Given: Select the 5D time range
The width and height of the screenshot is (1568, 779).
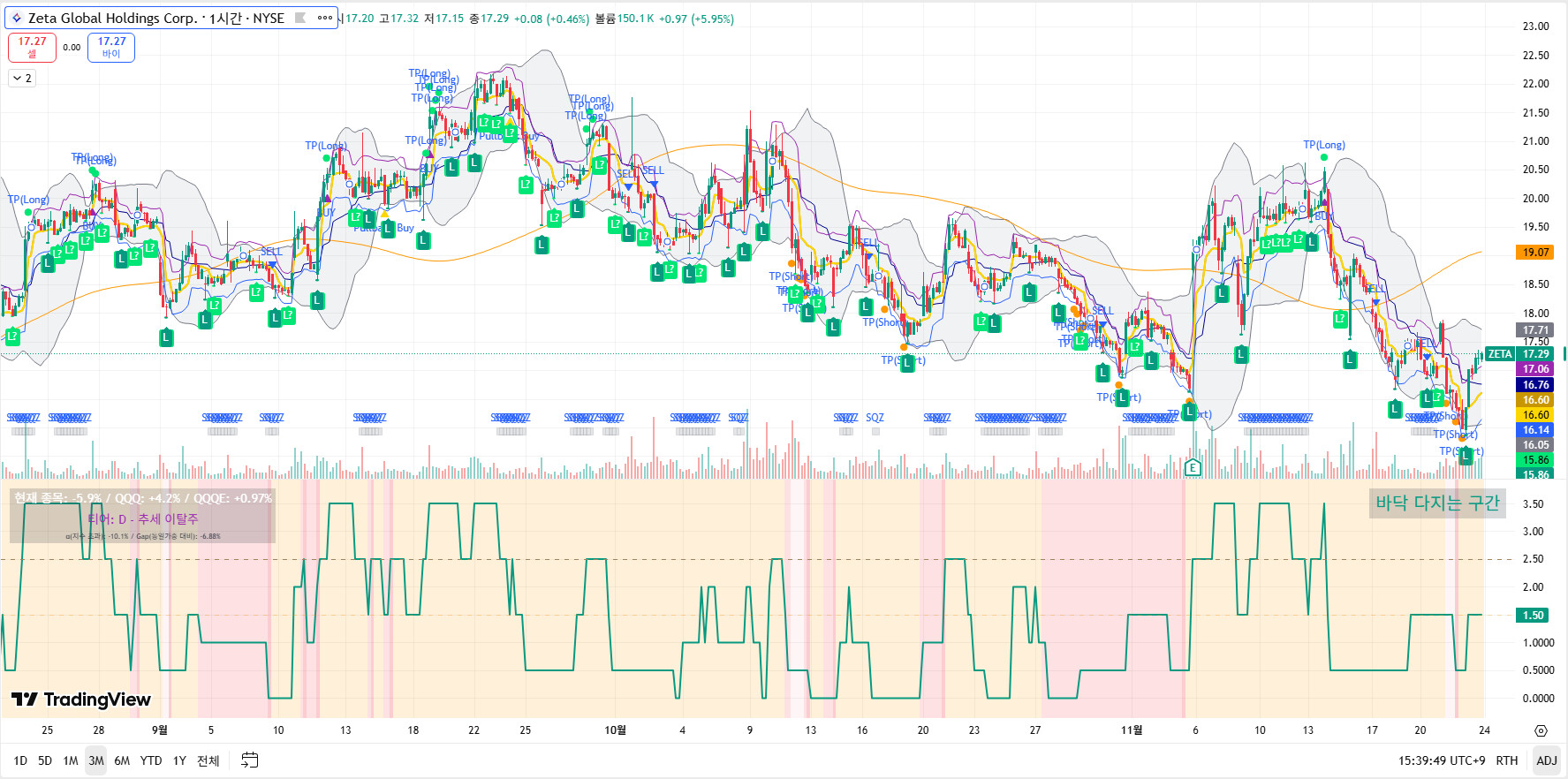Looking at the screenshot, I should pos(45,760).
